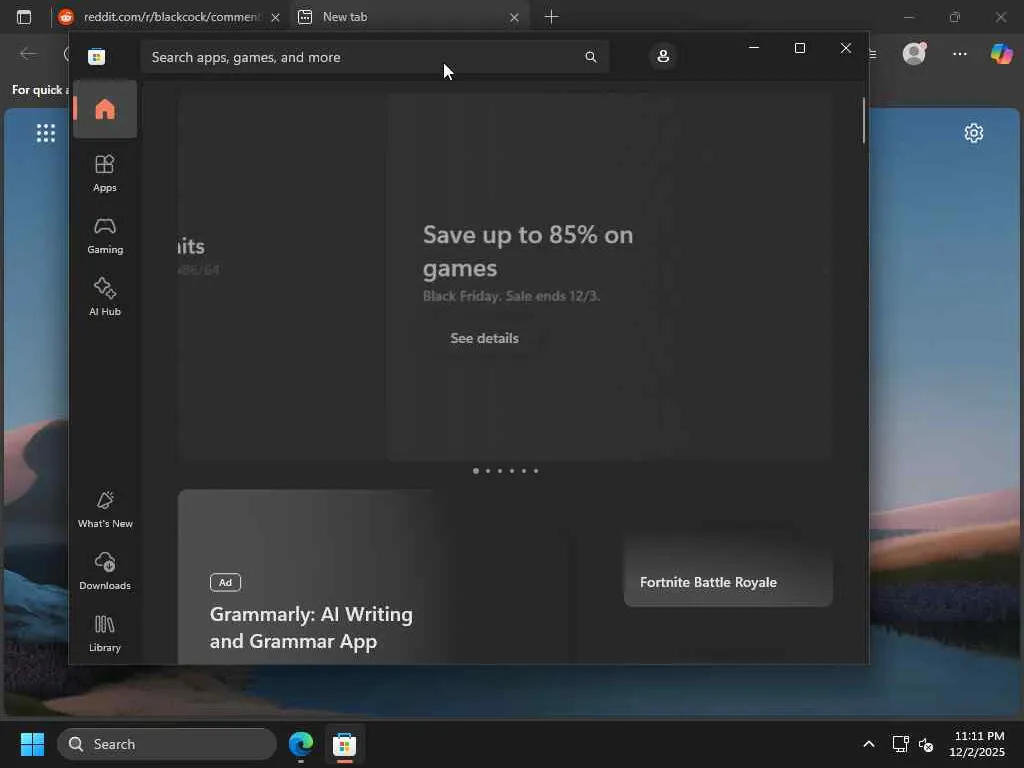Screen dimensions: 1024x768
Task: Click the search magnifier in Store
Action: click(x=590, y=57)
